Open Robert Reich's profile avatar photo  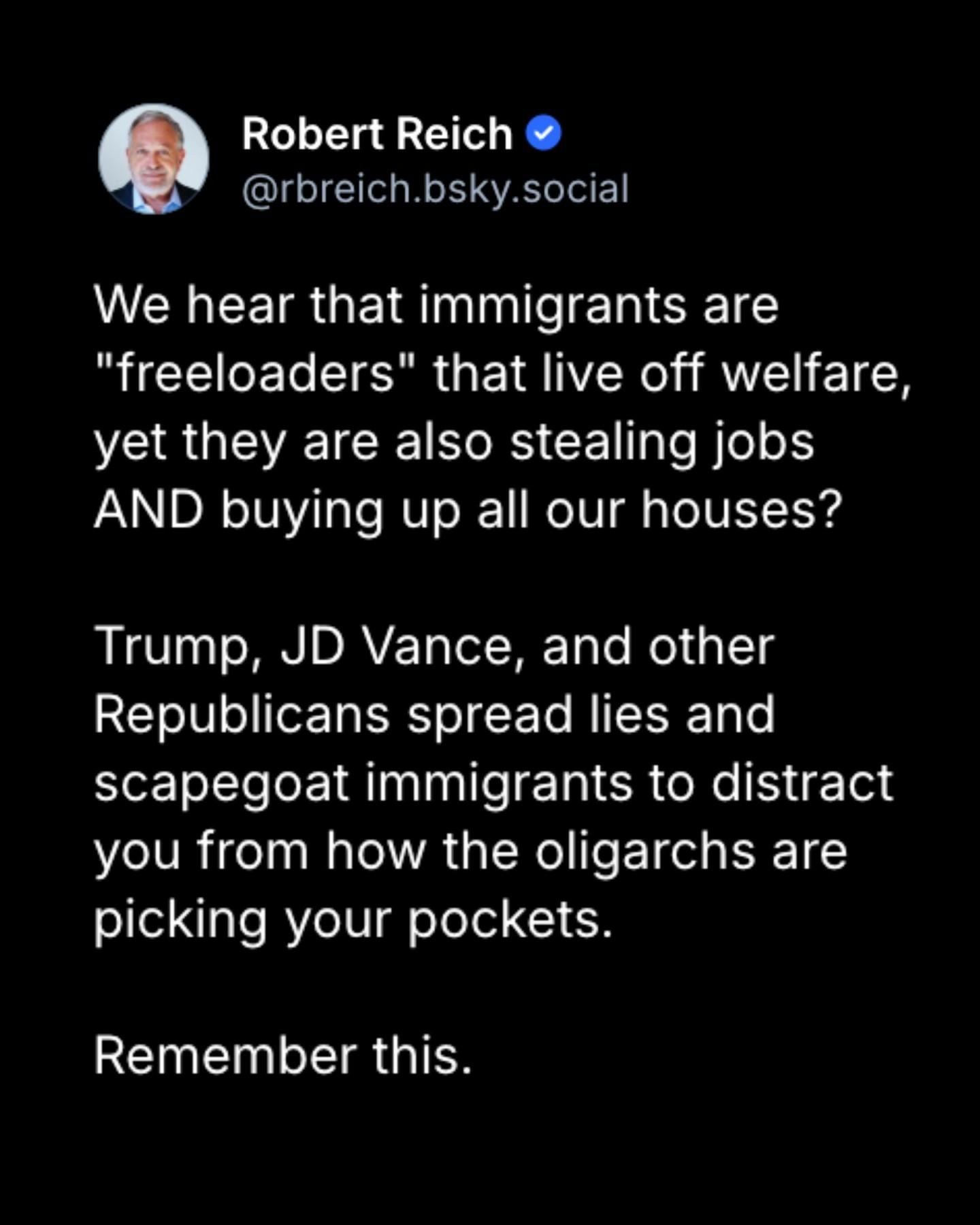pyautogui.click(x=154, y=159)
